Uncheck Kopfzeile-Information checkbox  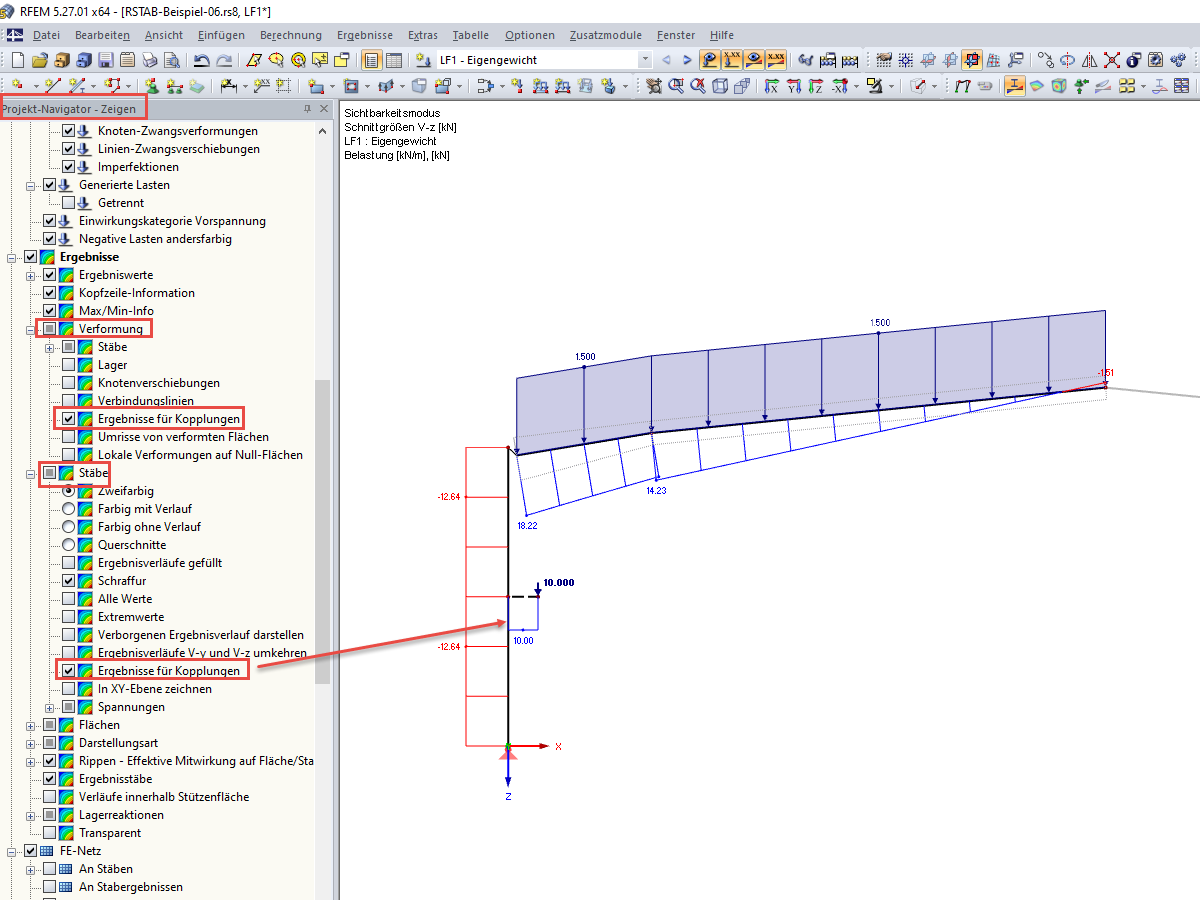50,293
